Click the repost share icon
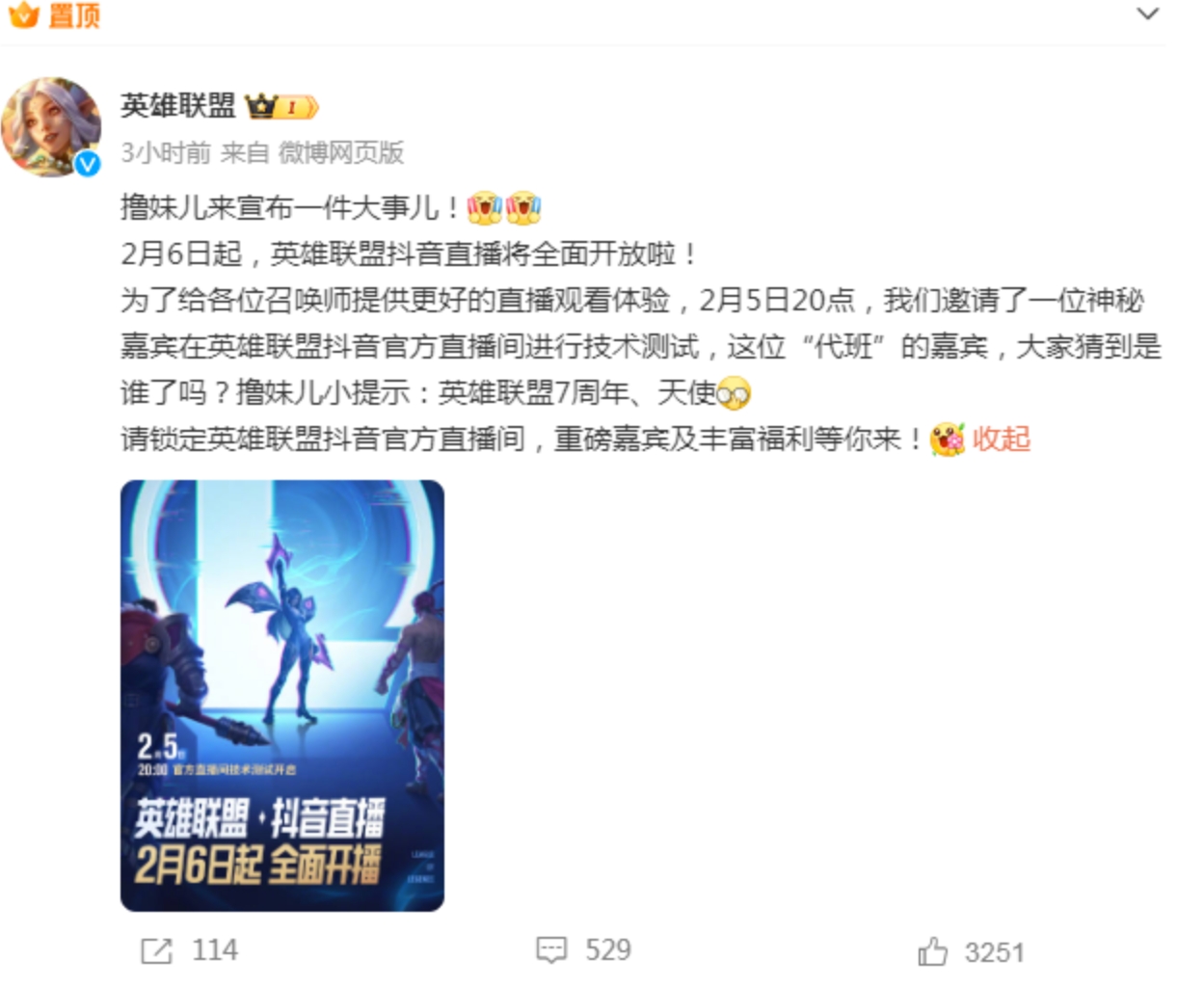 point(157,951)
